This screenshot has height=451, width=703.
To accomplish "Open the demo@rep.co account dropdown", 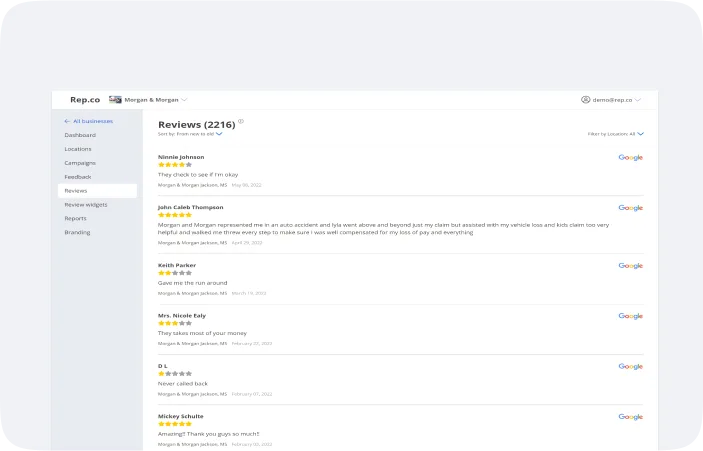I will coord(638,100).
